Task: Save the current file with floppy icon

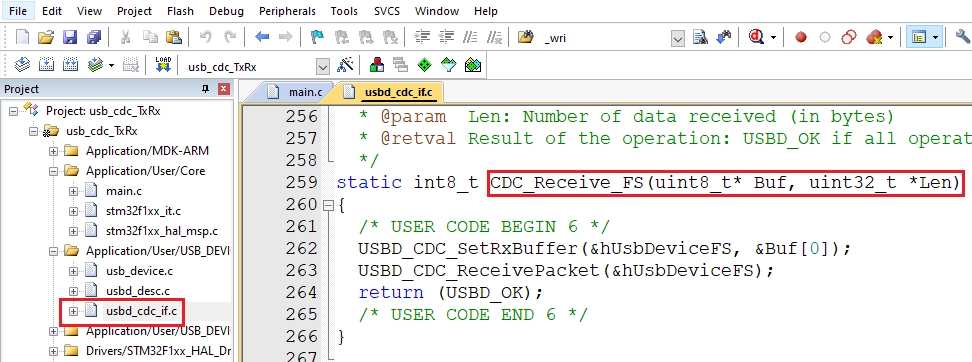Action: (70, 37)
